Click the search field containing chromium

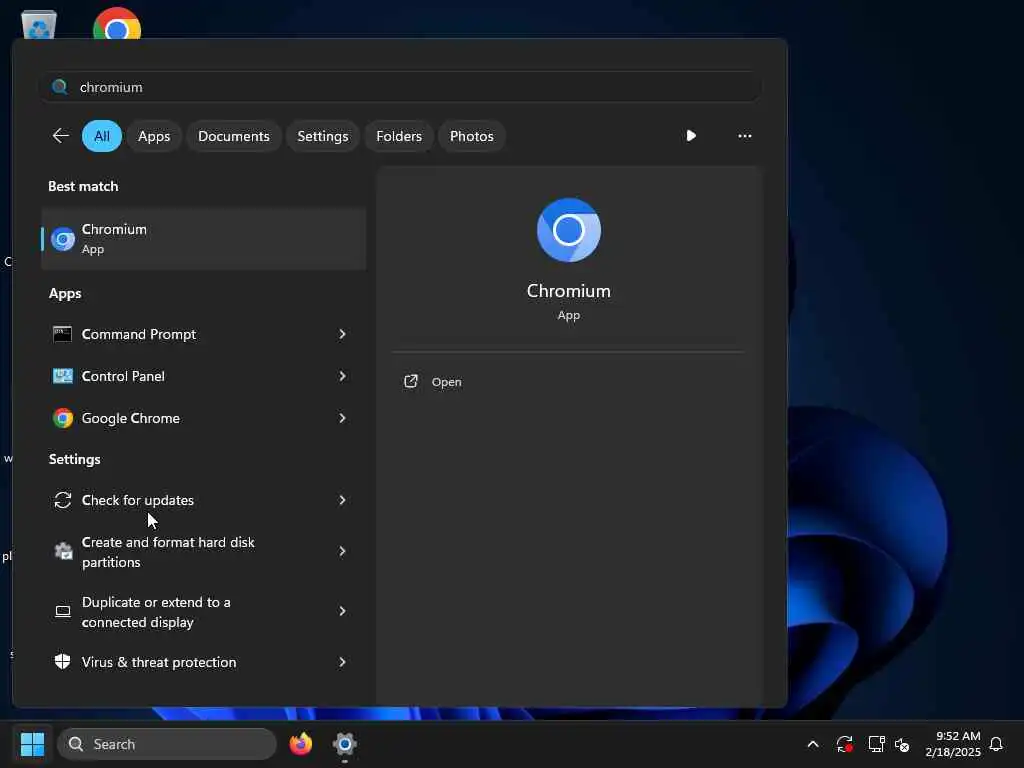click(x=400, y=87)
